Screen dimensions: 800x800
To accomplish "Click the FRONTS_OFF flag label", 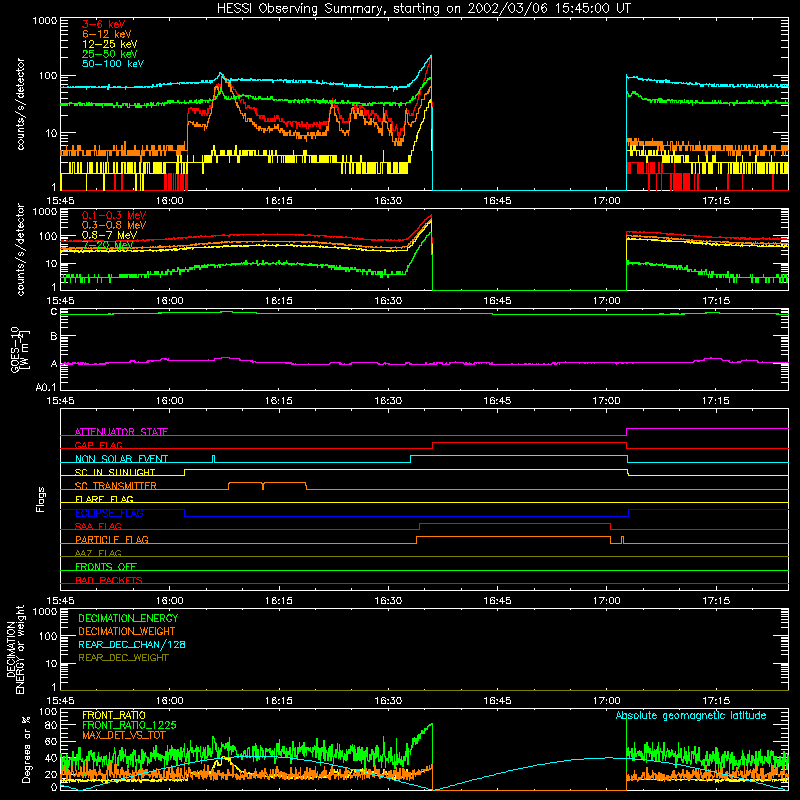I will tap(106, 566).
